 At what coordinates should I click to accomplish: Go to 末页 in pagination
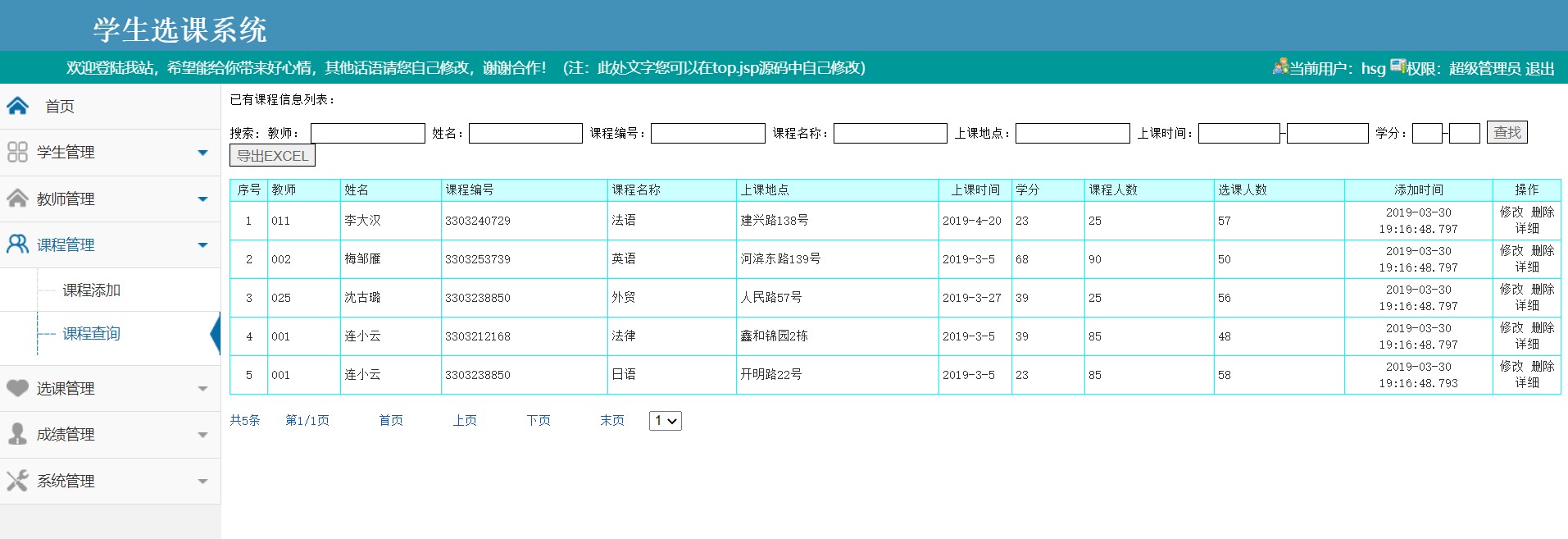[612, 420]
